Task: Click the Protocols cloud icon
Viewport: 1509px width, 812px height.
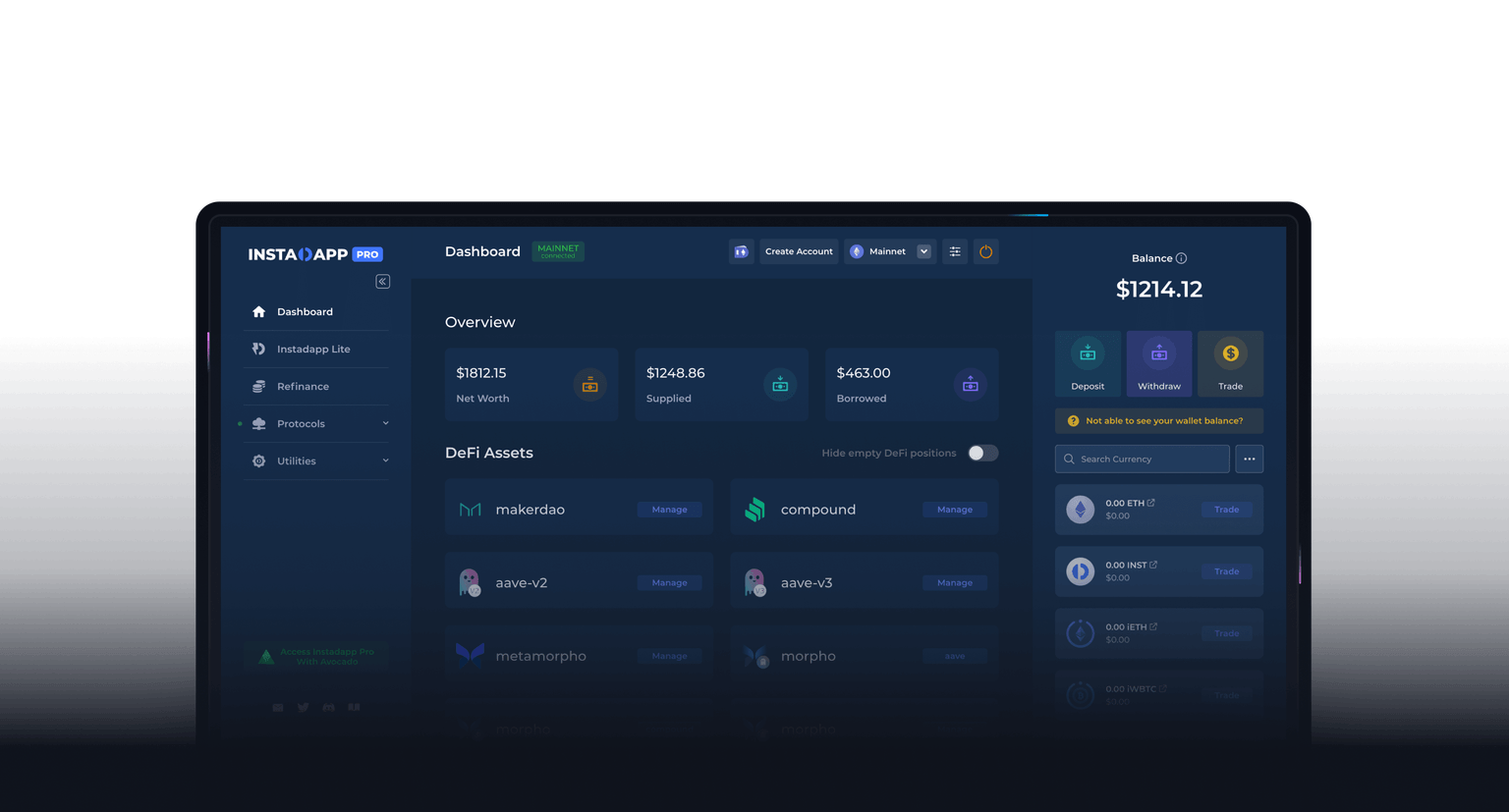Action: point(259,424)
